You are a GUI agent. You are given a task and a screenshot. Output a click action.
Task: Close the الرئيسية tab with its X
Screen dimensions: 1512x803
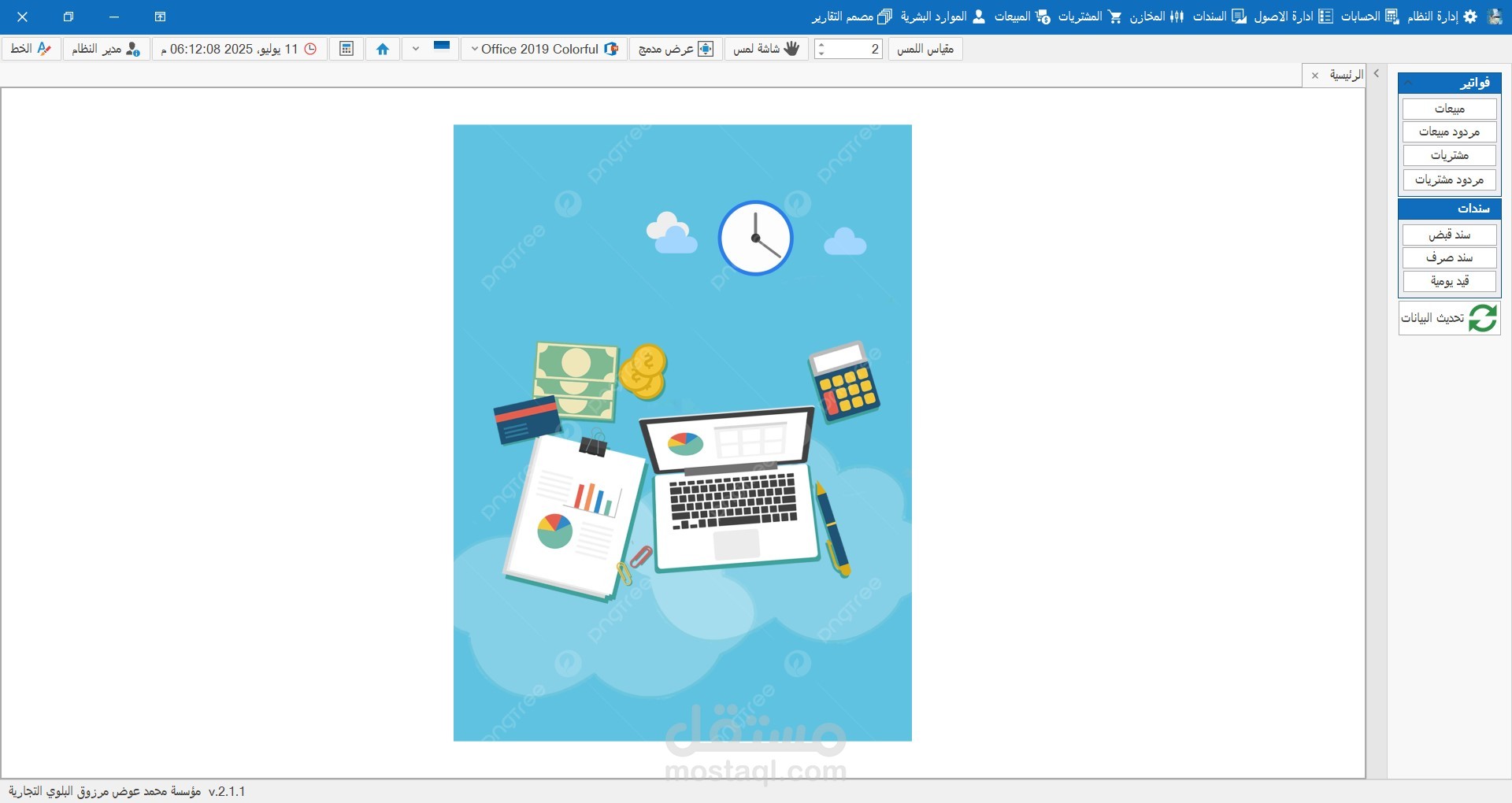[1315, 76]
